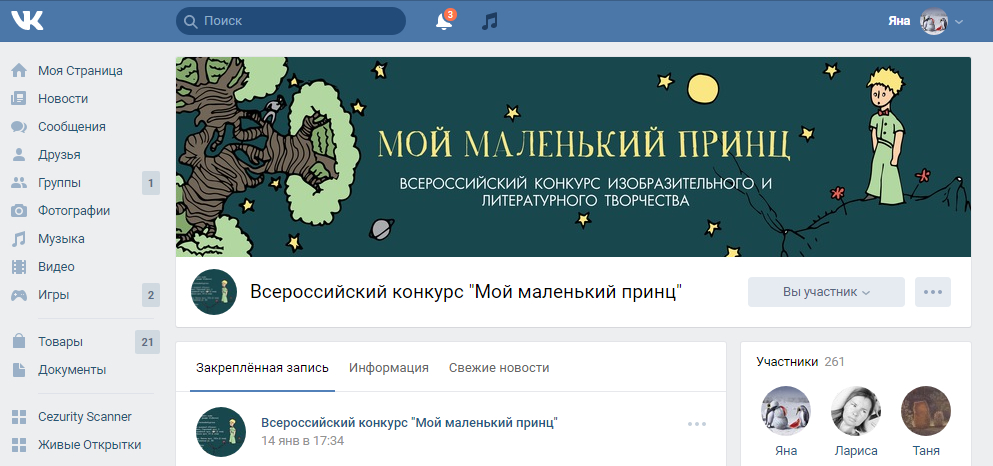The height and width of the screenshot is (466, 993).
Task: Click the group cover banner image
Action: [x=573, y=157]
